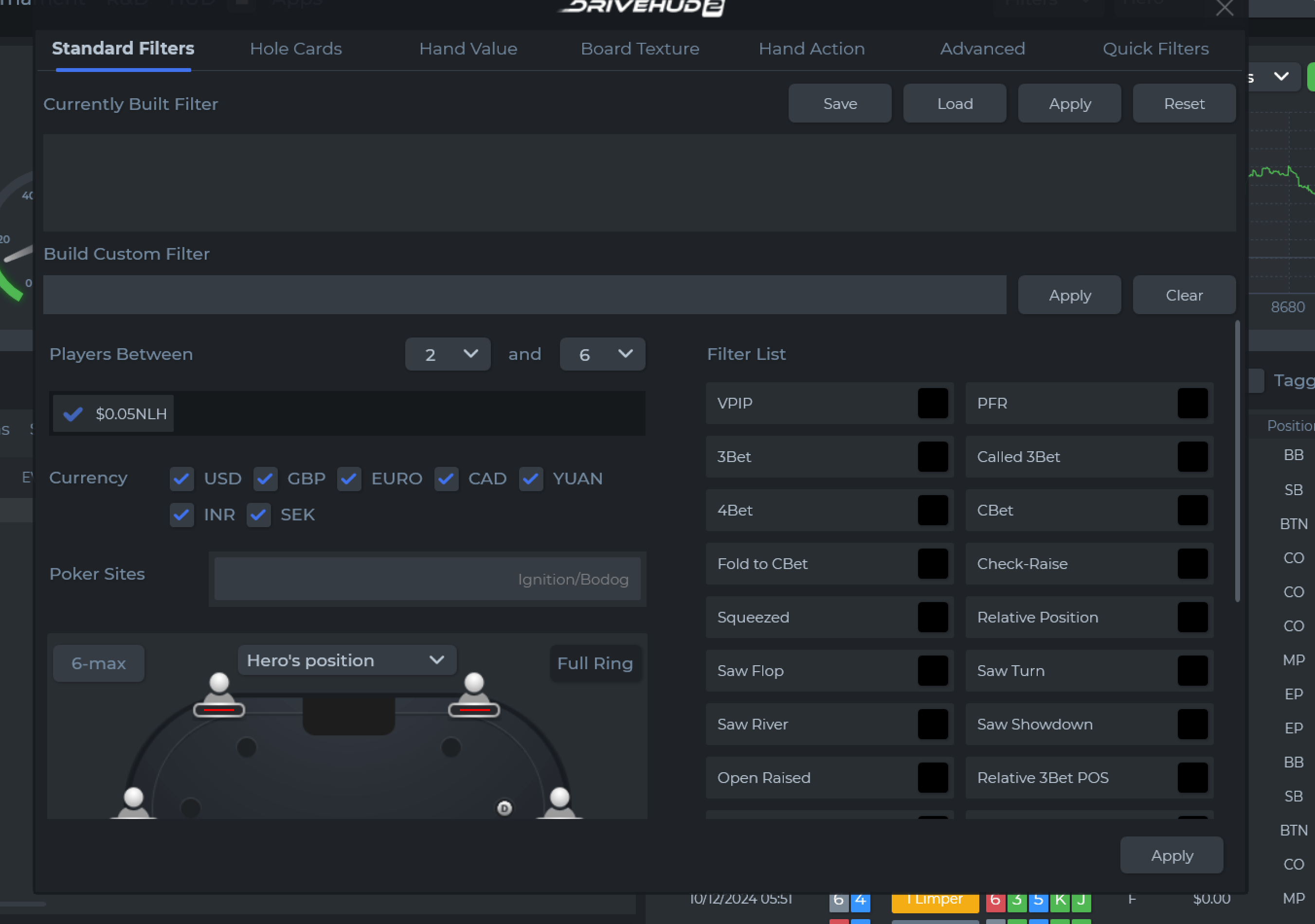Click the PFR filter color box
Image resolution: width=1315 pixels, height=924 pixels.
(x=1192, y=403)
